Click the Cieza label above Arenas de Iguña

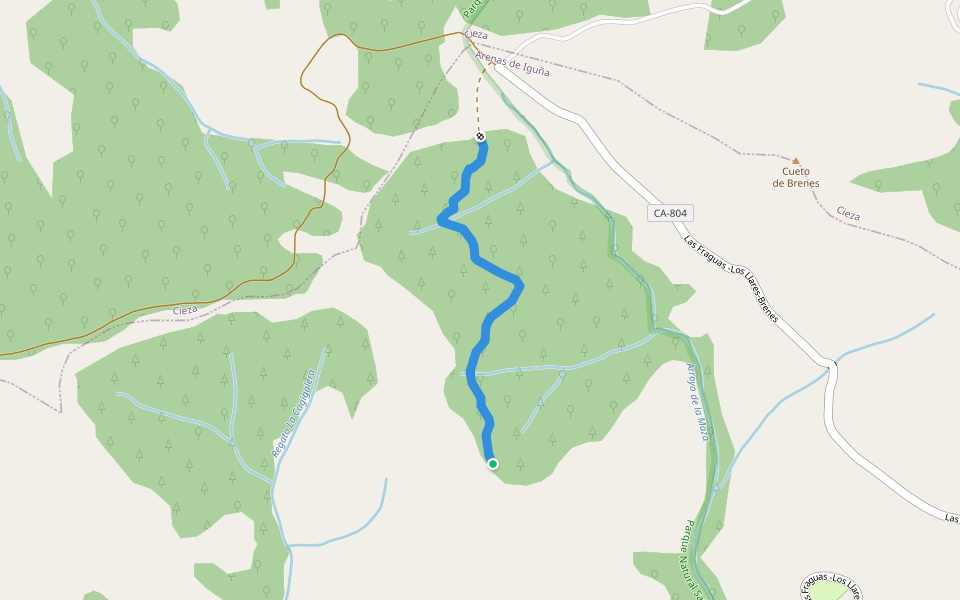coord(476,34)
